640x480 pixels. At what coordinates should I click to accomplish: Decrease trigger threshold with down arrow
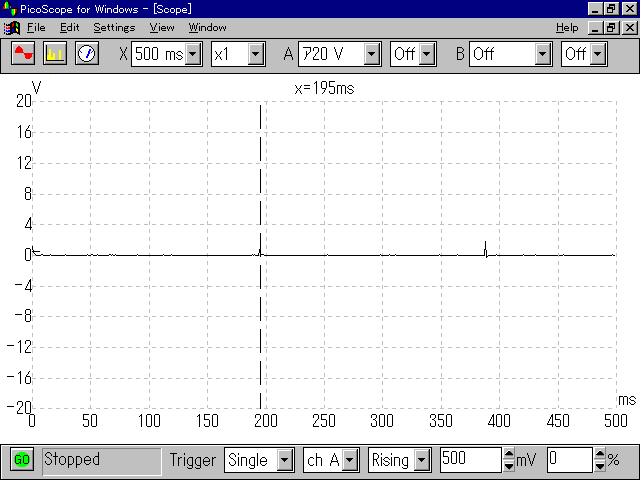point(509,466)
